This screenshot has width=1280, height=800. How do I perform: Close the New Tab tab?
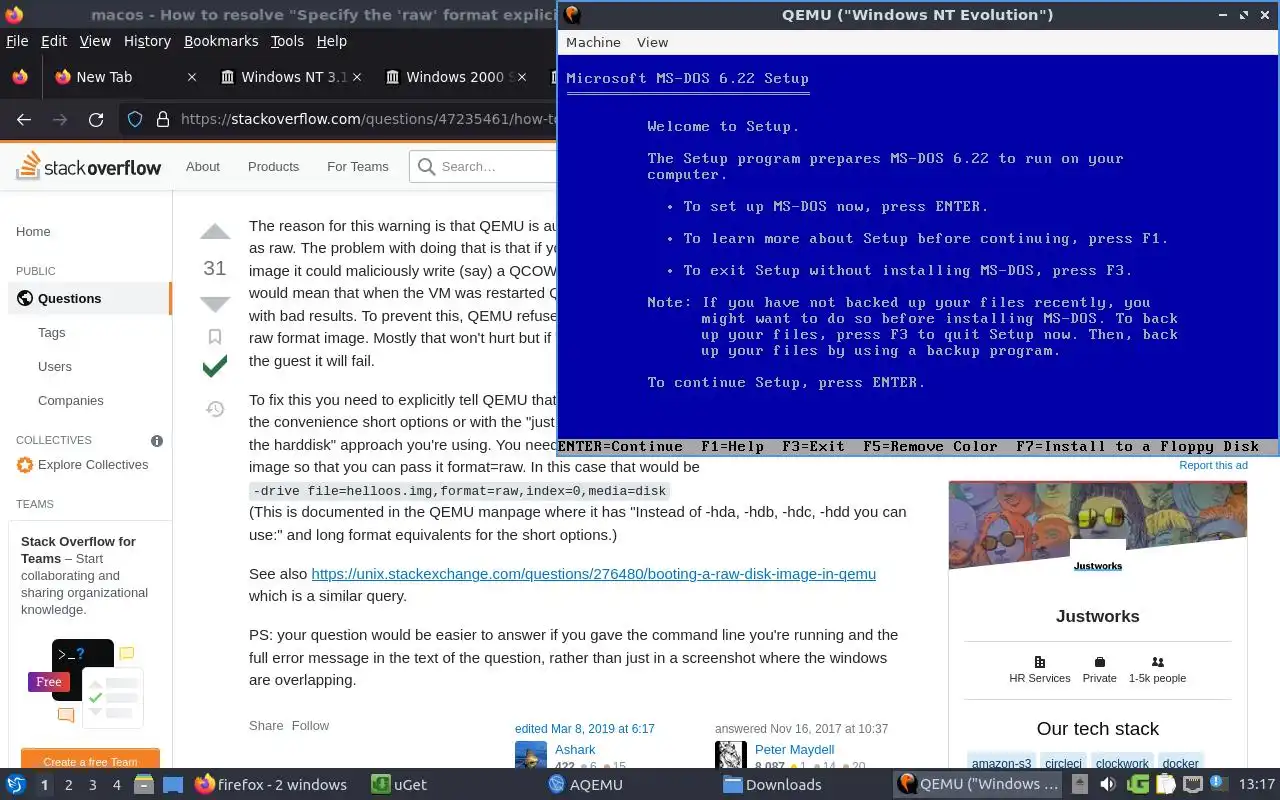click(x=192, y=77)
